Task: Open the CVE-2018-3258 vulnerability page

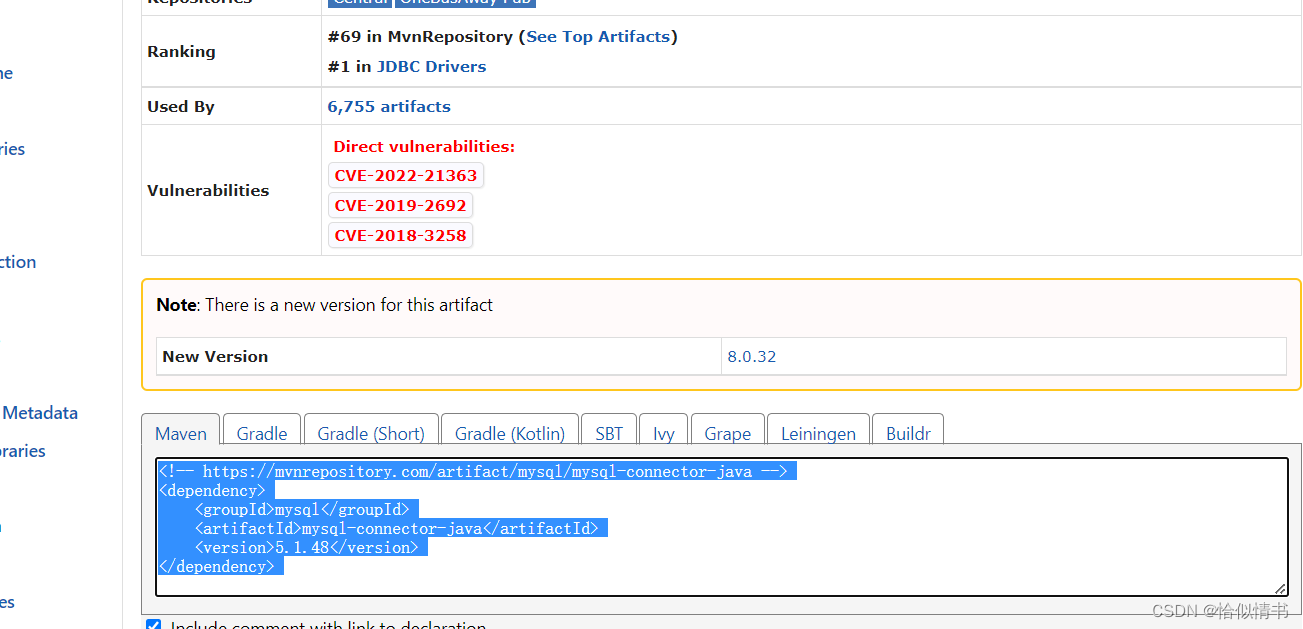Action: [x=400, y=235]
